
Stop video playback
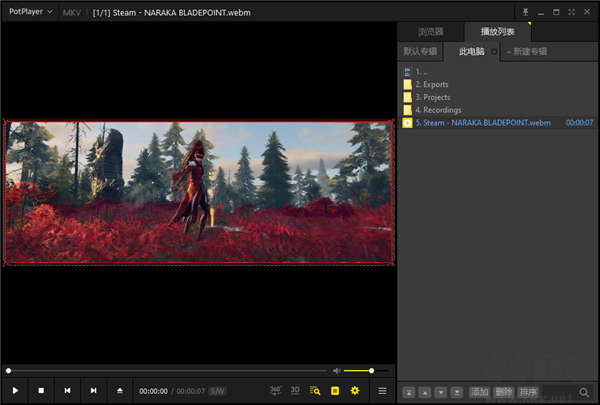click(x=41, y=390)
